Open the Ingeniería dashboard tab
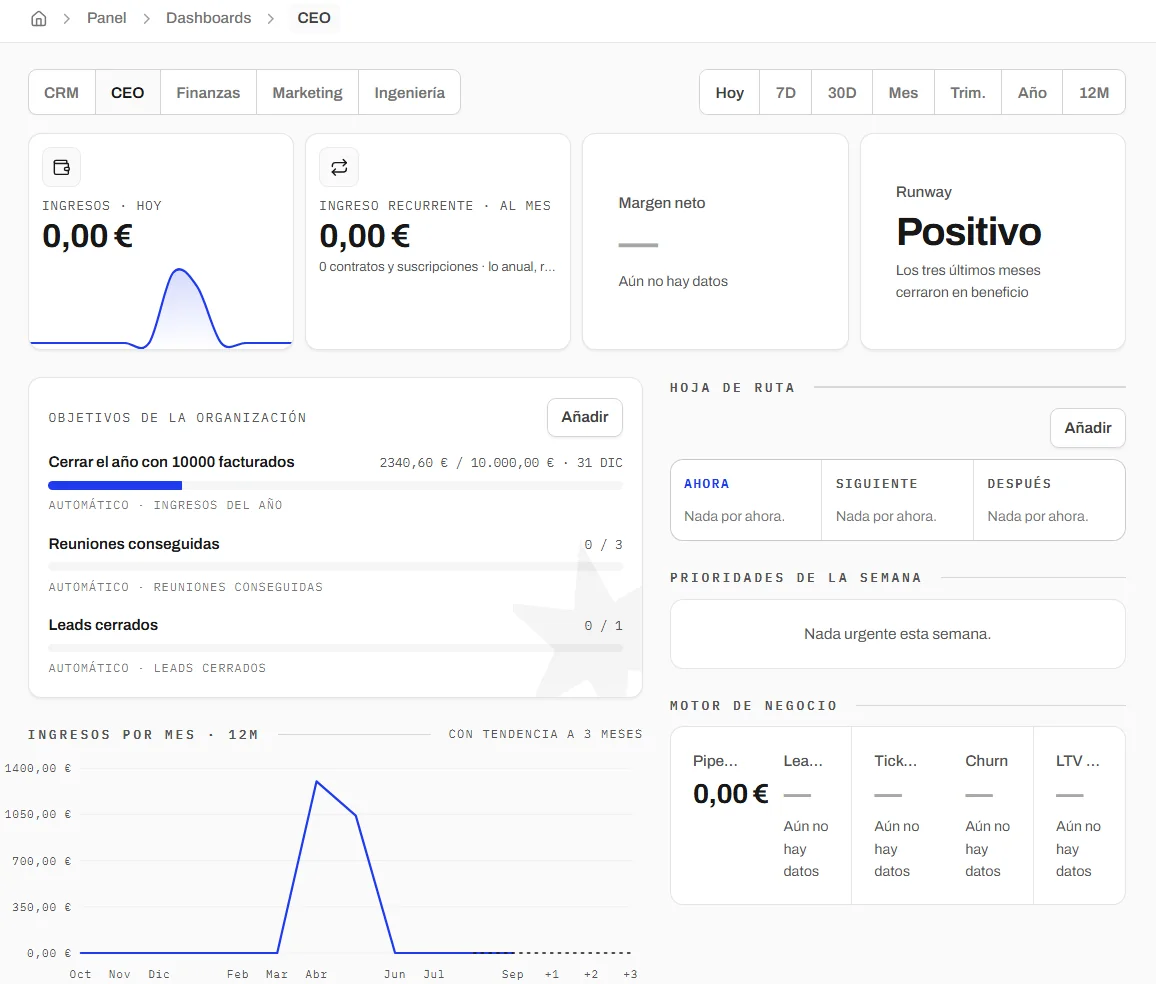The image size is (1156, 984). (410, 93)
